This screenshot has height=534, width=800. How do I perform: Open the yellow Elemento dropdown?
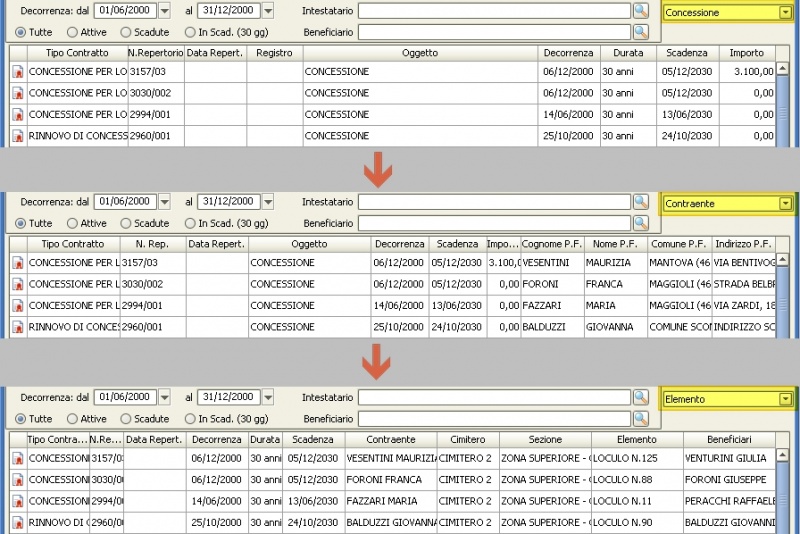pos(785,399)
